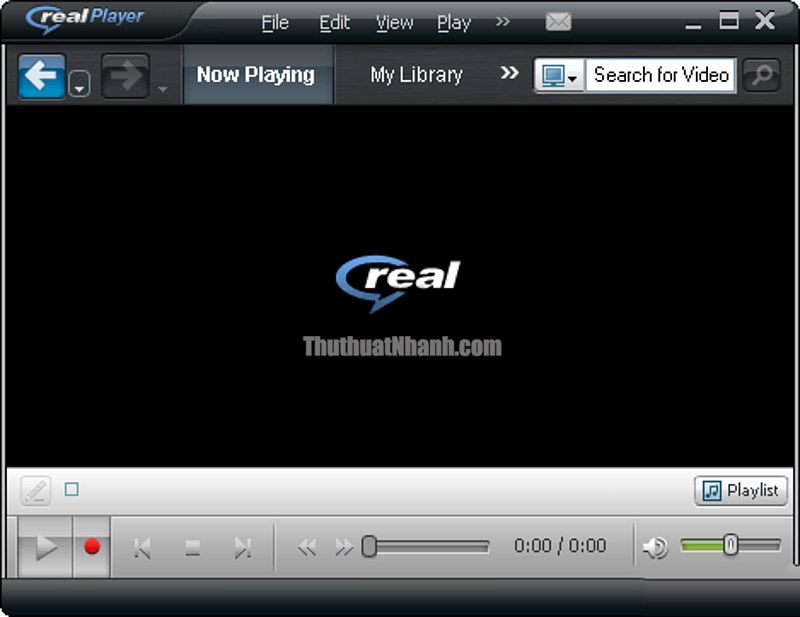Open the search source monitor dropdown
This screenshot has width=800, height=617.
tap(559, 76)
